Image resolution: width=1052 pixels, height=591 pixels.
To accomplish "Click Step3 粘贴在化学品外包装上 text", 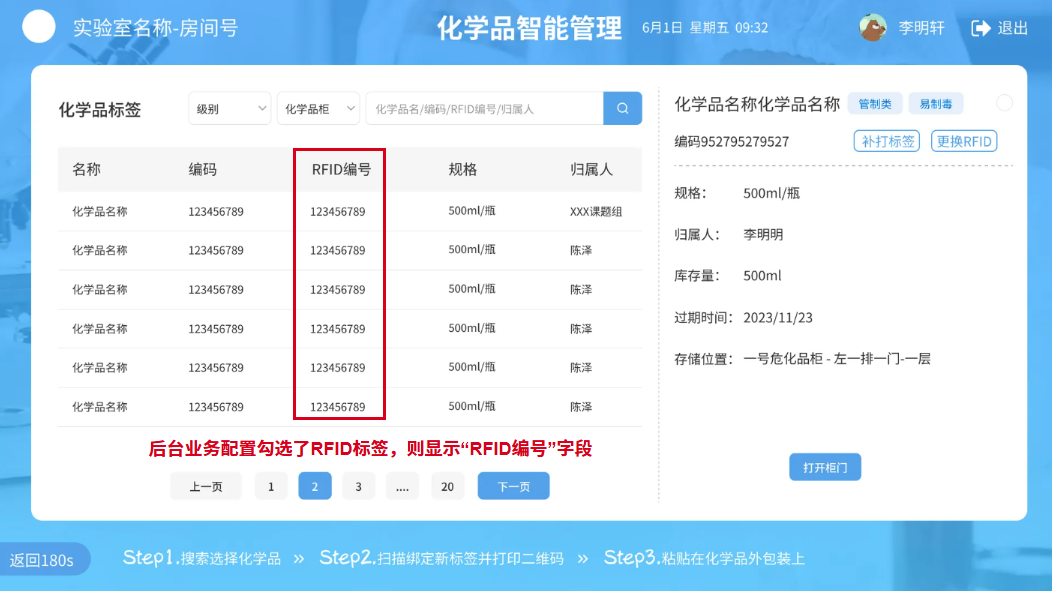I will [x=704, y=558].
